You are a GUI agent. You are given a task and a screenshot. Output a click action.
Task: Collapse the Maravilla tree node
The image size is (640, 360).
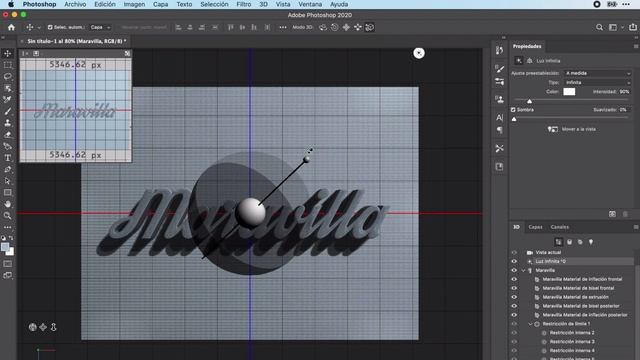(x=524, y=270)
